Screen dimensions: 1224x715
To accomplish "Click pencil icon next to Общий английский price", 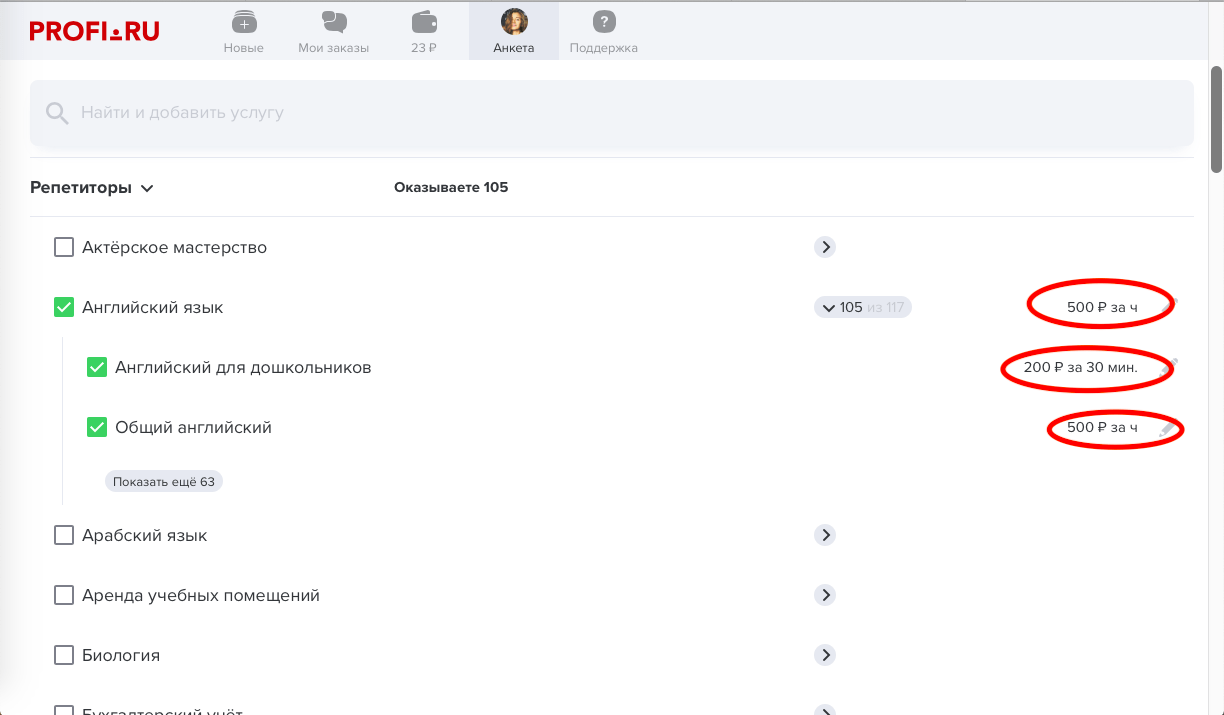I will (x=1167, y=428).
